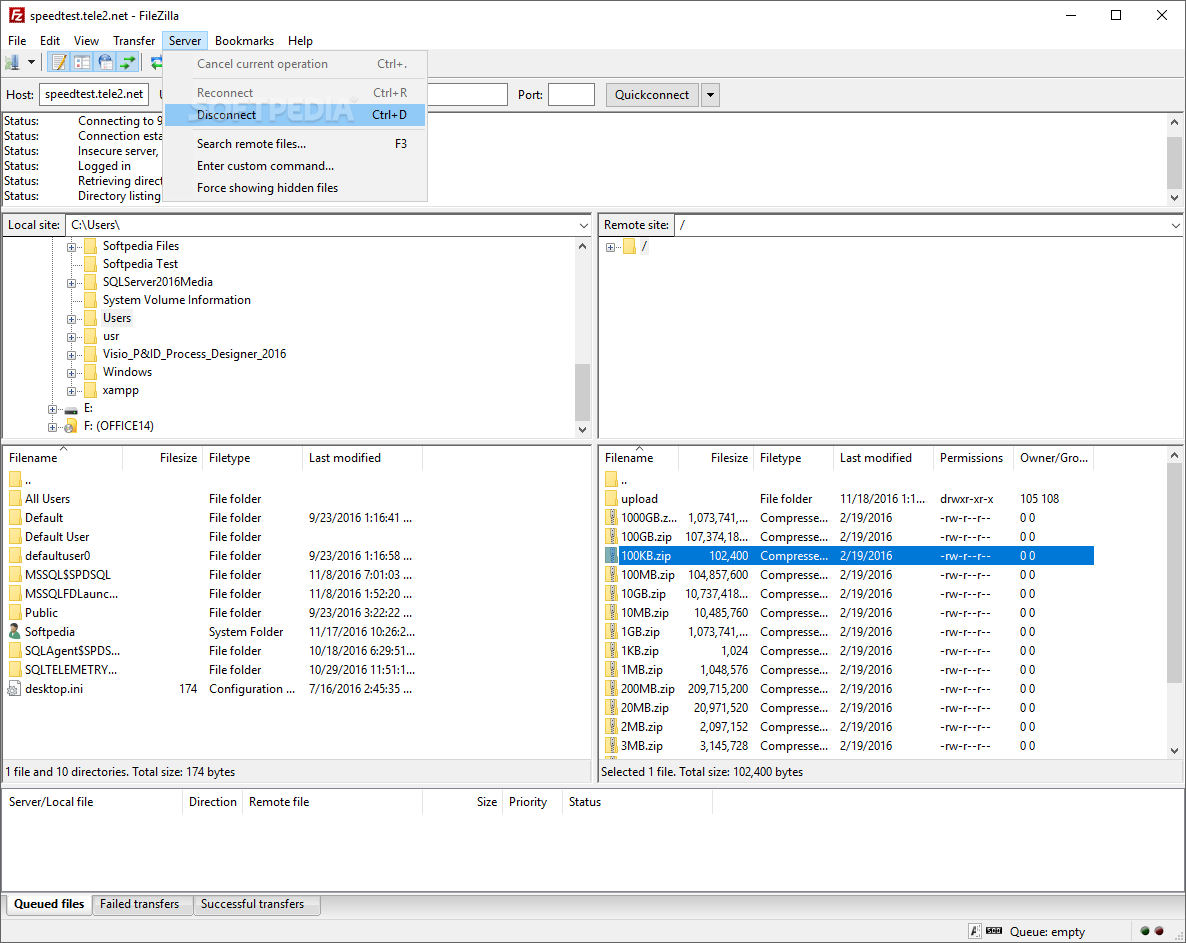The width and height of the screenshot is (1186, 943).
Task: Expand Windows folder tree node
Action: coord(71,373)
